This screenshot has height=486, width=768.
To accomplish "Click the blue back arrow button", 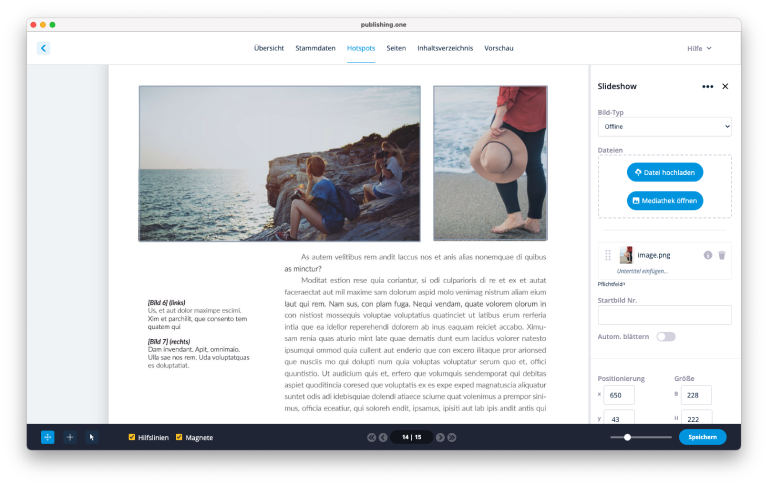I will point(43,48).
